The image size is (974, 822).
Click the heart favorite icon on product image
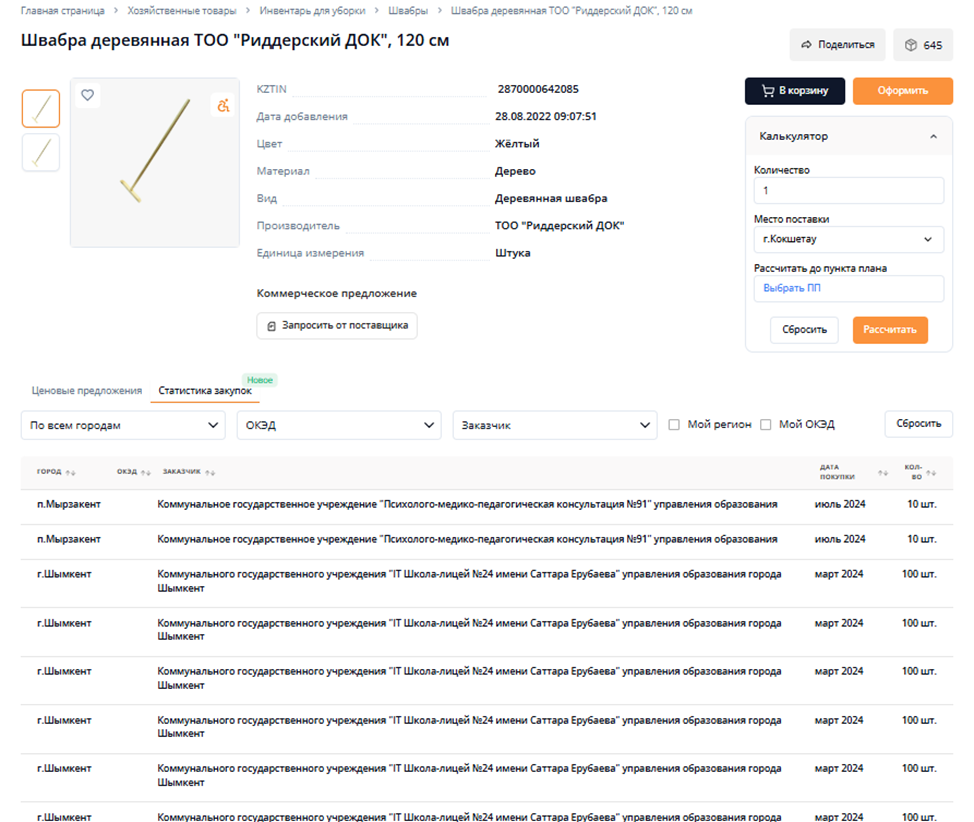[88, 95]
